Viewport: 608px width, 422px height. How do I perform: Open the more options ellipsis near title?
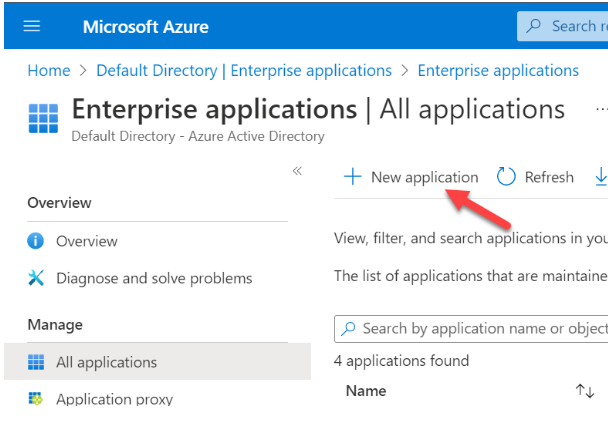tap(602, 109)
